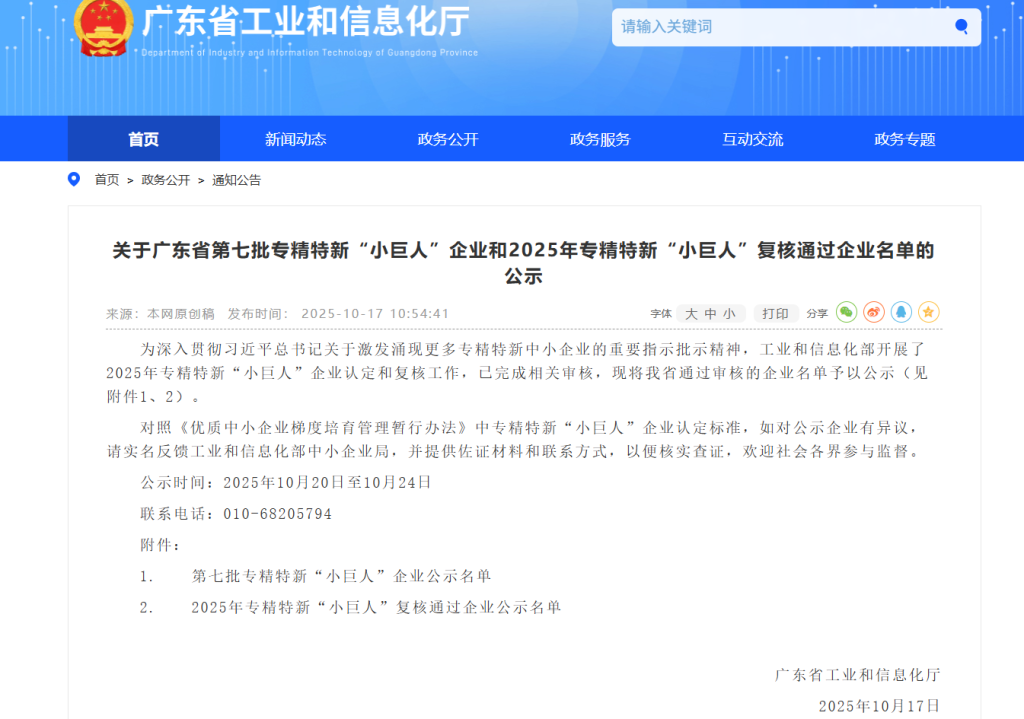Click the 打印 print button
Screen dimensions: 1024x719
pyautogui.click(x=776, y=314)
